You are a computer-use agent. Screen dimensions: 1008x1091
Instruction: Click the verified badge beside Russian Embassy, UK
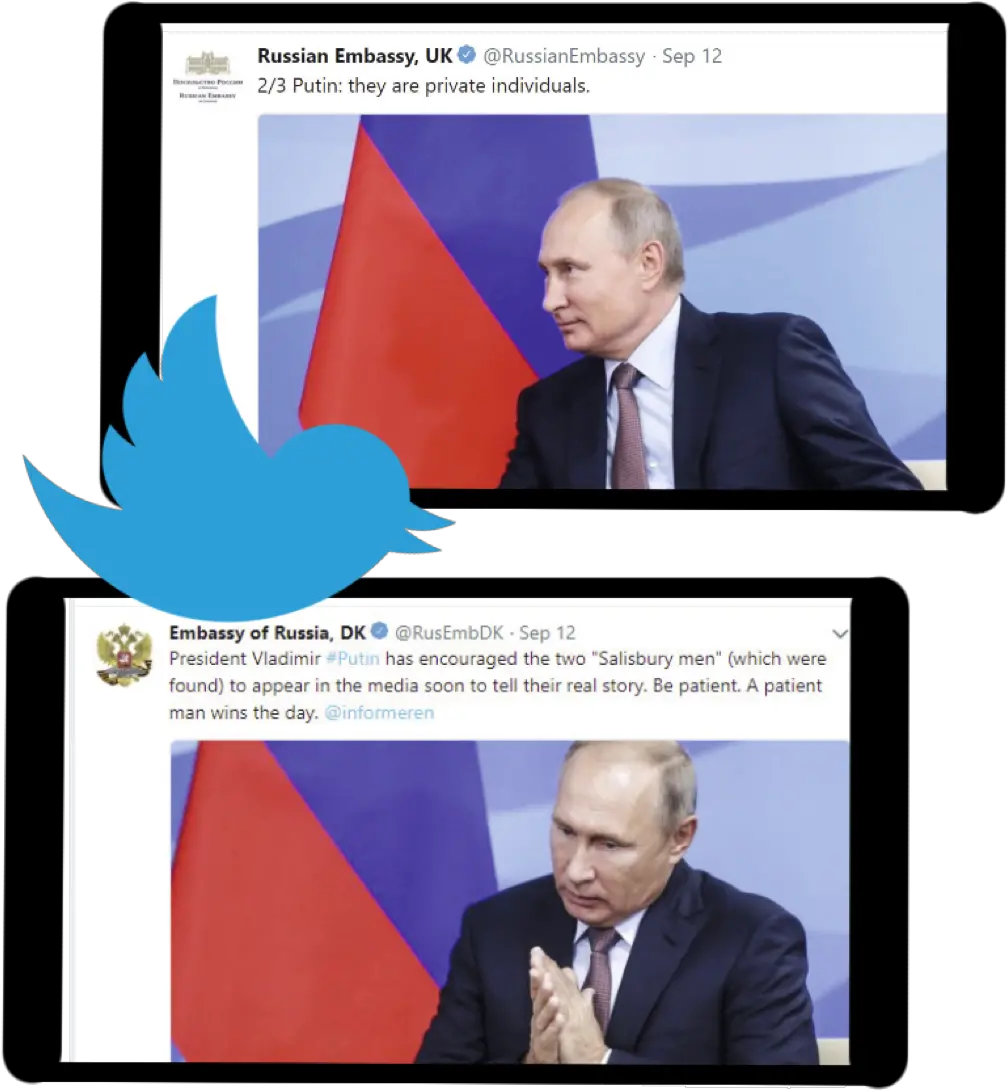tap(467, 55)
